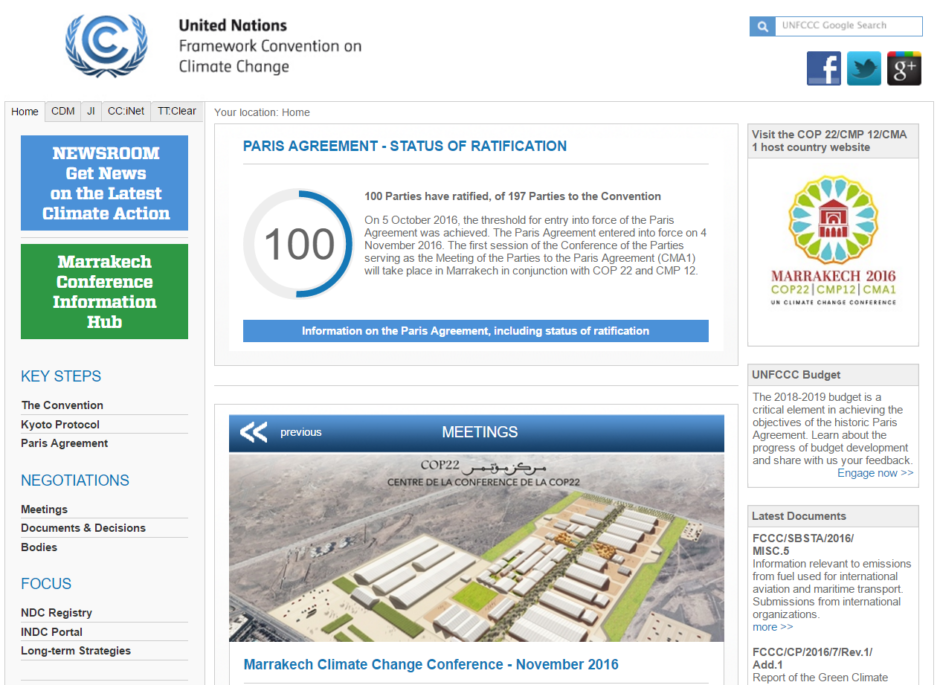Click the UNFCCC Budget panel header
This screenshot has width=940, height=685.
[833, 375]
